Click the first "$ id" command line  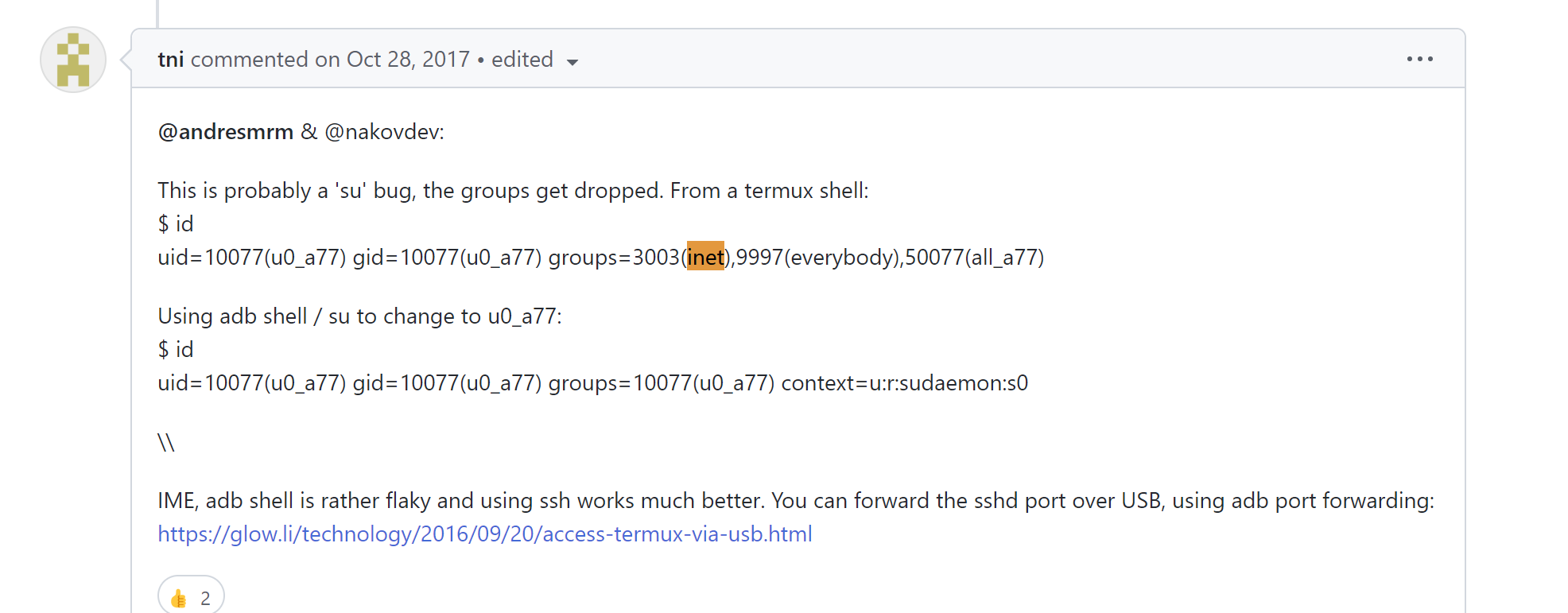[176, 224]
